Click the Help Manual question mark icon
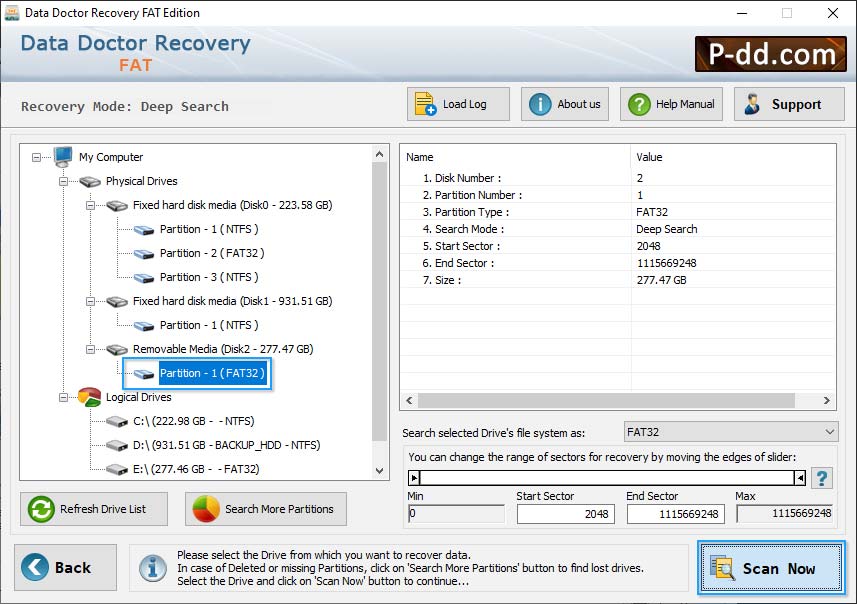 point(639,104)
